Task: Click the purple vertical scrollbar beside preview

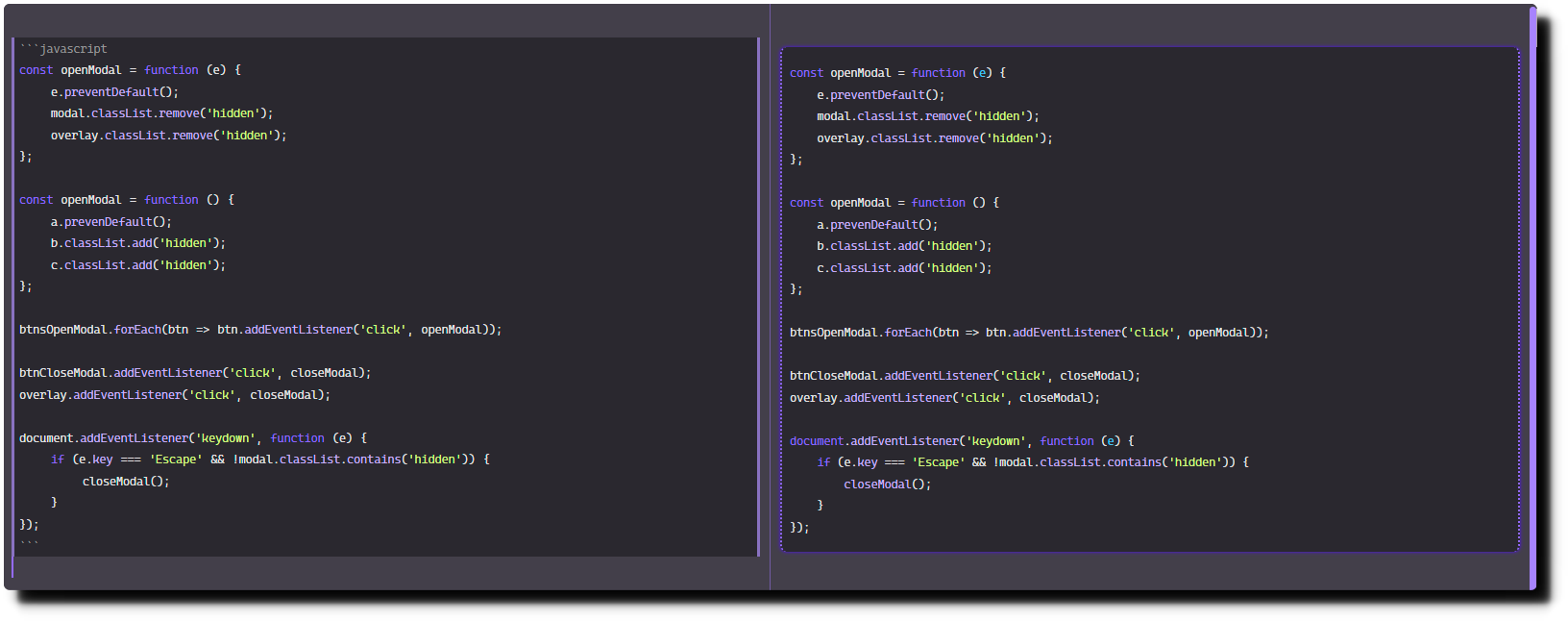Action: point(1532,298)
